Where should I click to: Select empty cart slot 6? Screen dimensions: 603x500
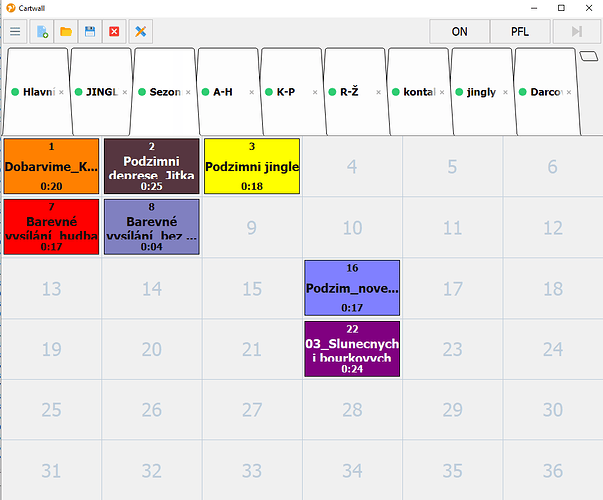(553, 167)
